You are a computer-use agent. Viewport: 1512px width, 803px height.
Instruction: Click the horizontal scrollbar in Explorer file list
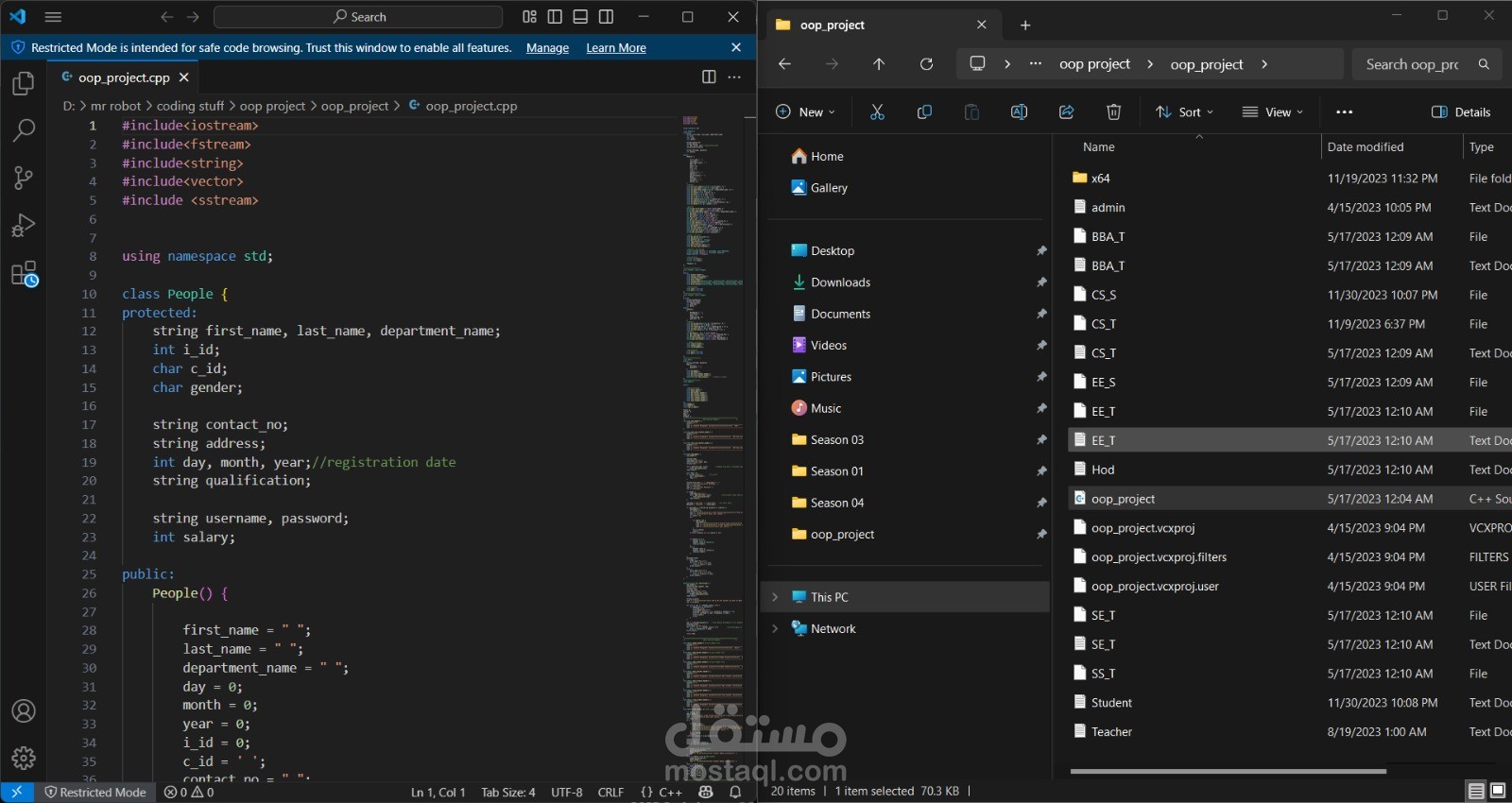[1228, 771]
